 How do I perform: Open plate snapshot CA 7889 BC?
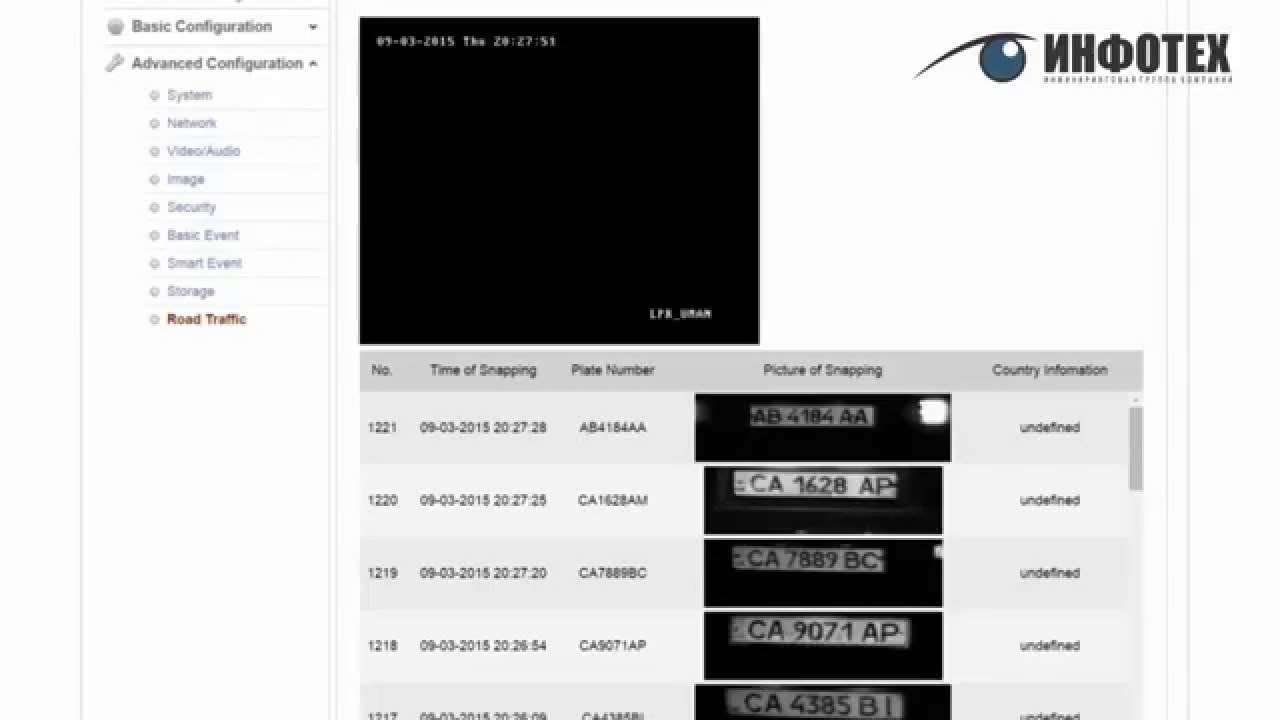pyautogui.click(x=823, y=573)
